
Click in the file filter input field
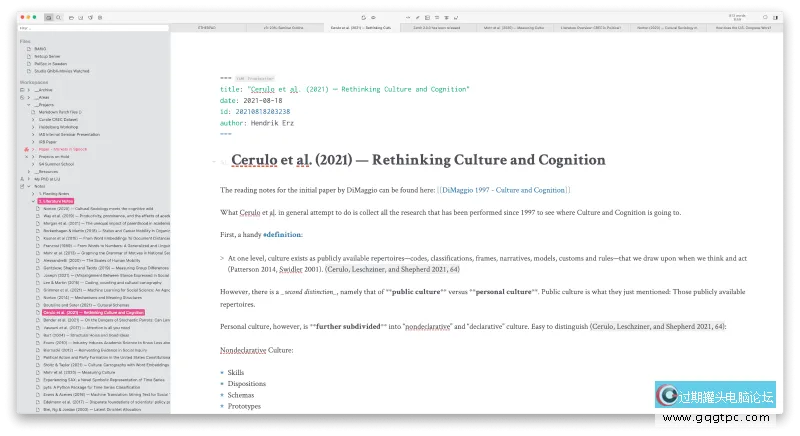[x=93, y=28]
